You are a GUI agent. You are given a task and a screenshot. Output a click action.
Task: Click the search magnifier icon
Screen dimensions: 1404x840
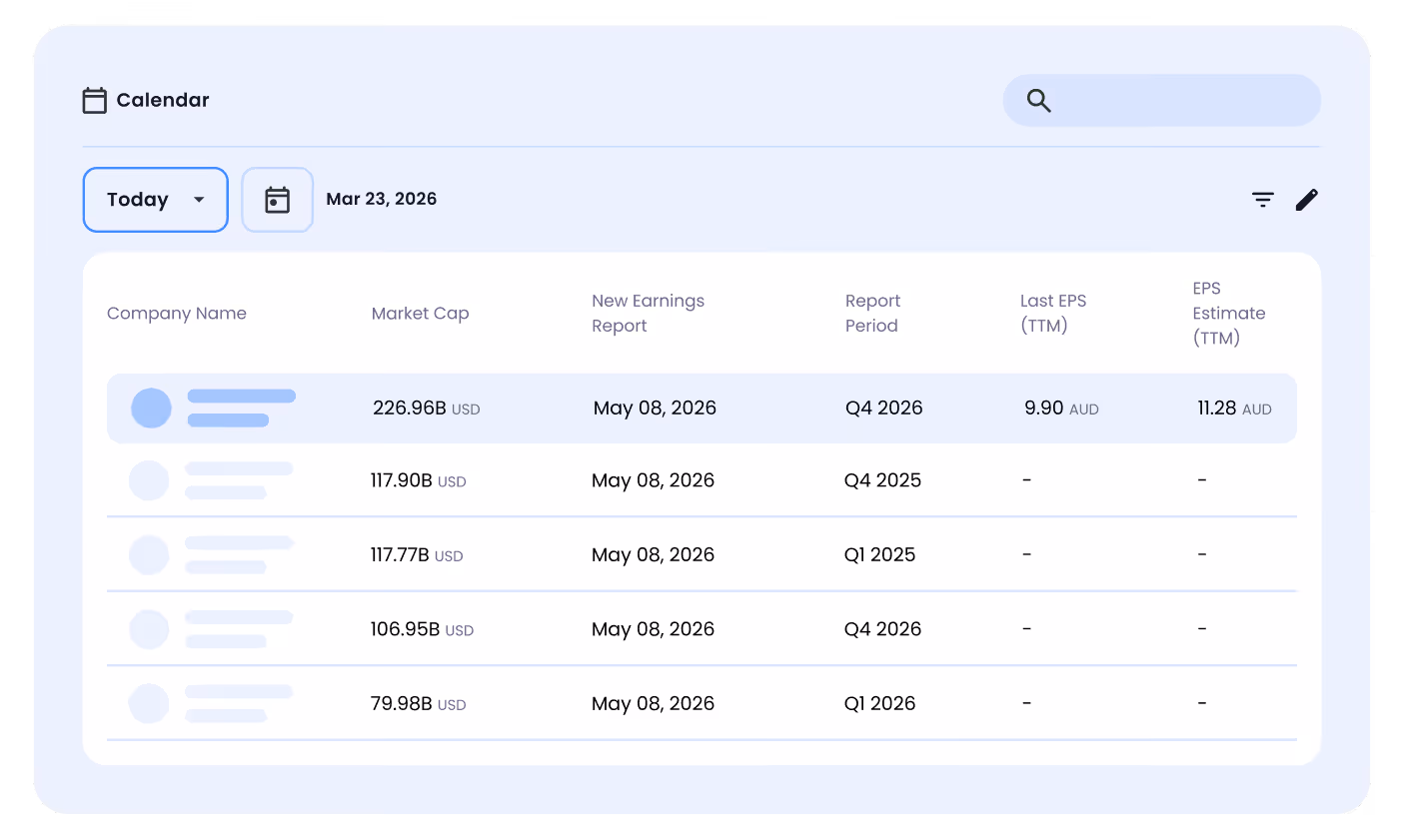click(x=1039, y=100)
